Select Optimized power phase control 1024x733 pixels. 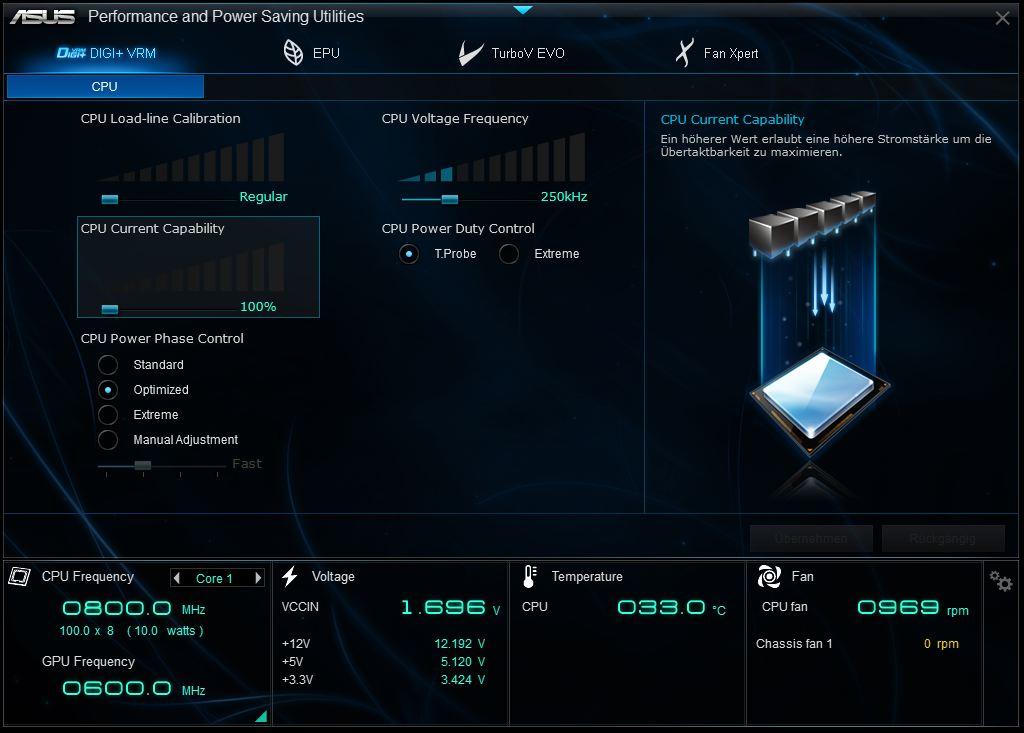[x=108, y=390]
